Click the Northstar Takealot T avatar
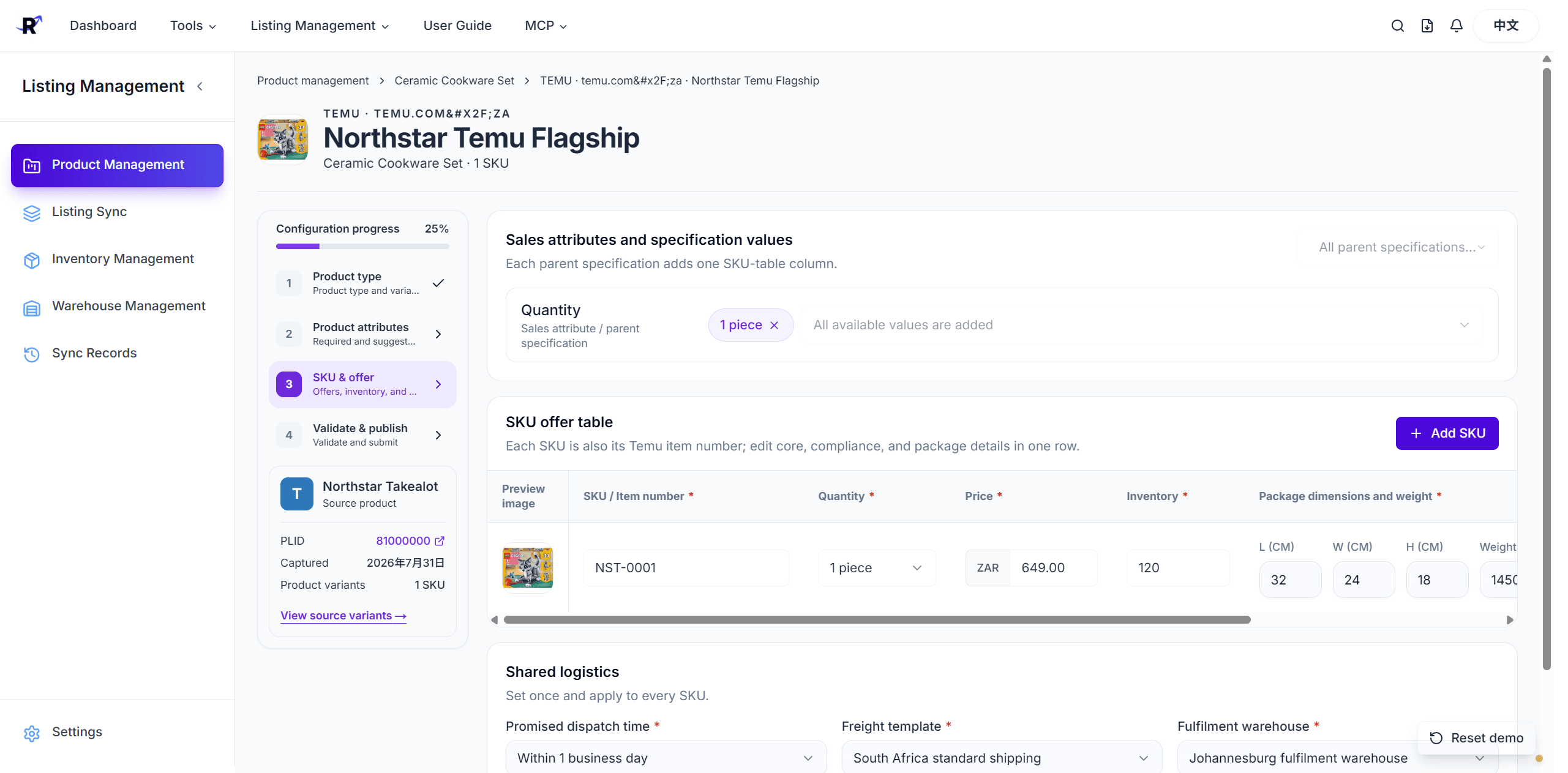Viewport: 1568px width, 773px height. [x=297, y=494]
